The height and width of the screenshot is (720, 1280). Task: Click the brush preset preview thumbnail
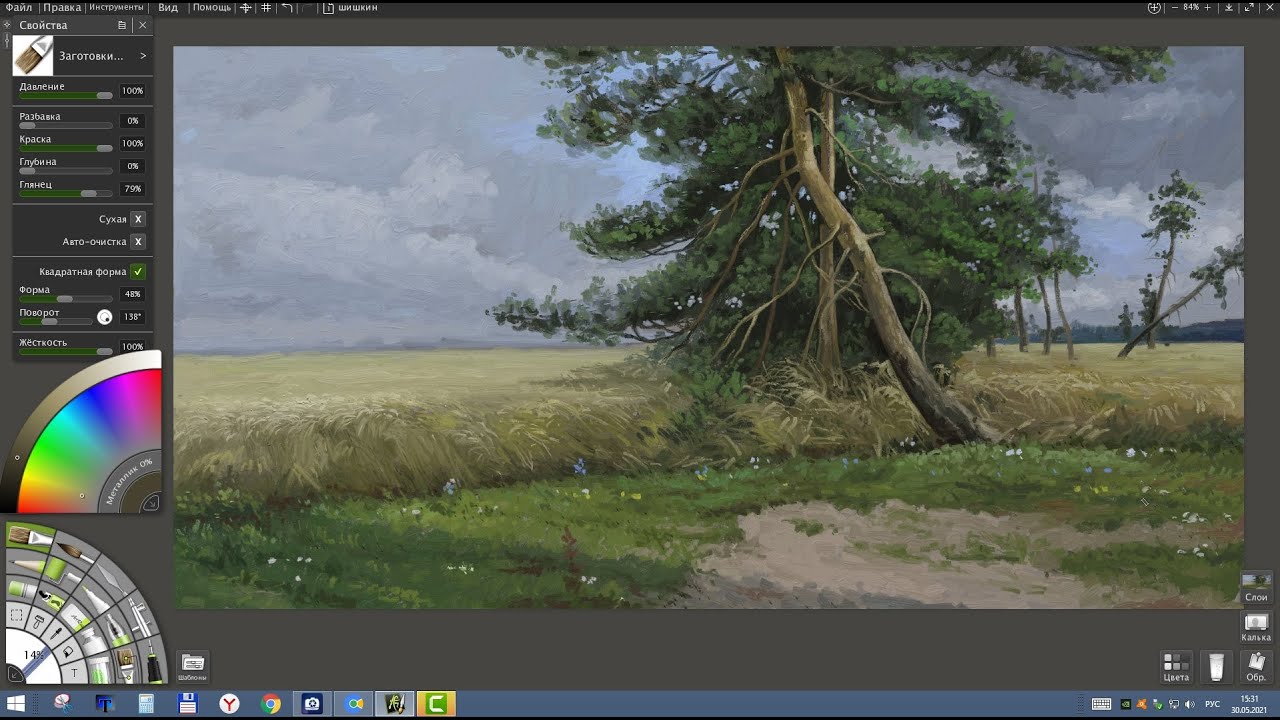32,56
